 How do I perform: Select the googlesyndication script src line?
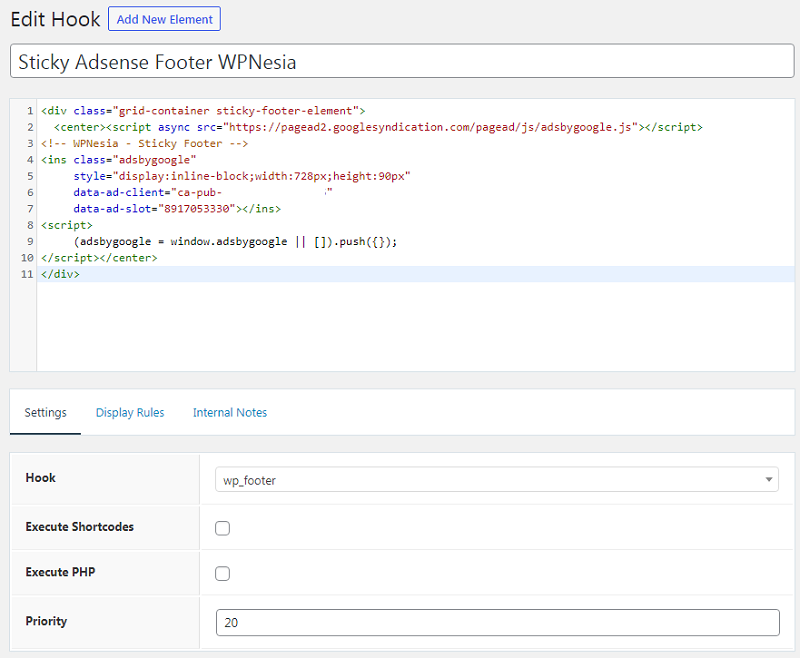(378, 127)
